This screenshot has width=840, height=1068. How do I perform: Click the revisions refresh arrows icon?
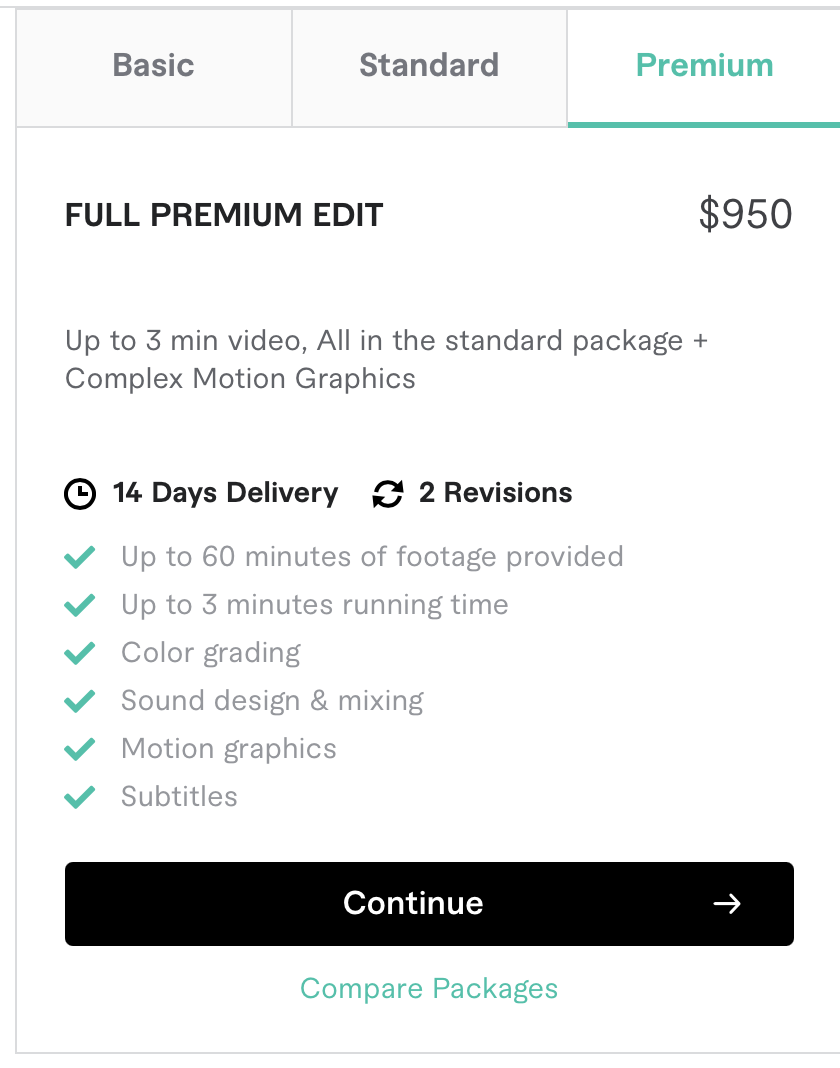point(387,494)
